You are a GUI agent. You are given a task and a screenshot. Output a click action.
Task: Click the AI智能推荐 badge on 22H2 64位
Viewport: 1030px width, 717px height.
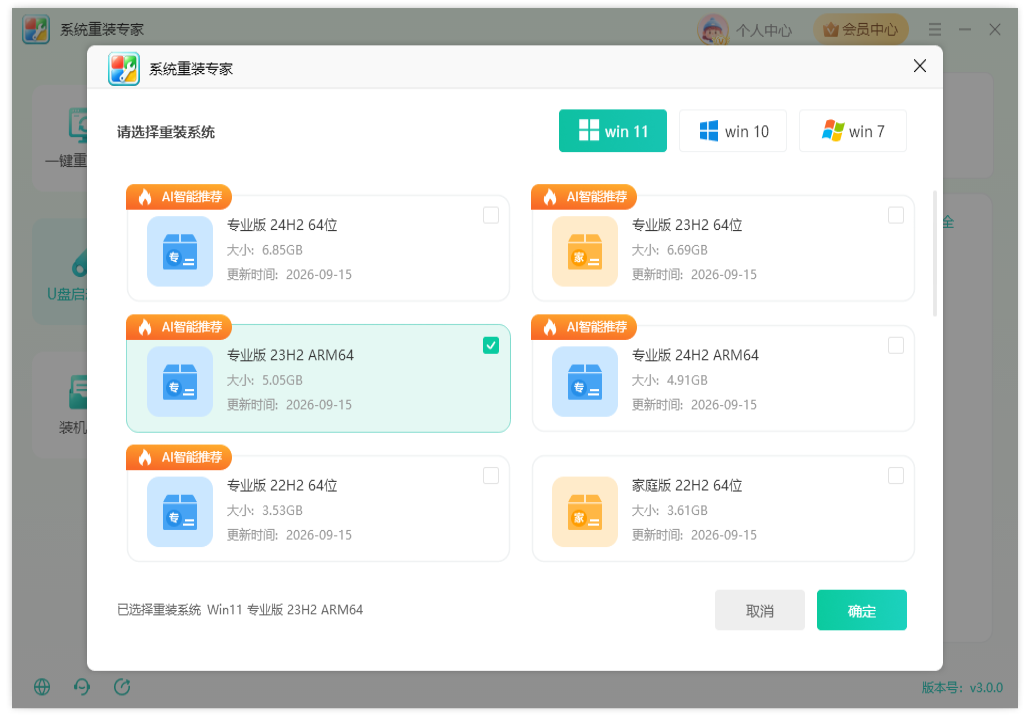179,456
